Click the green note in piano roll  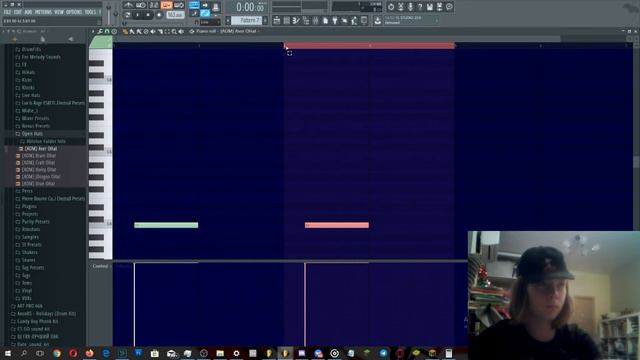click(x=166, y=225)
